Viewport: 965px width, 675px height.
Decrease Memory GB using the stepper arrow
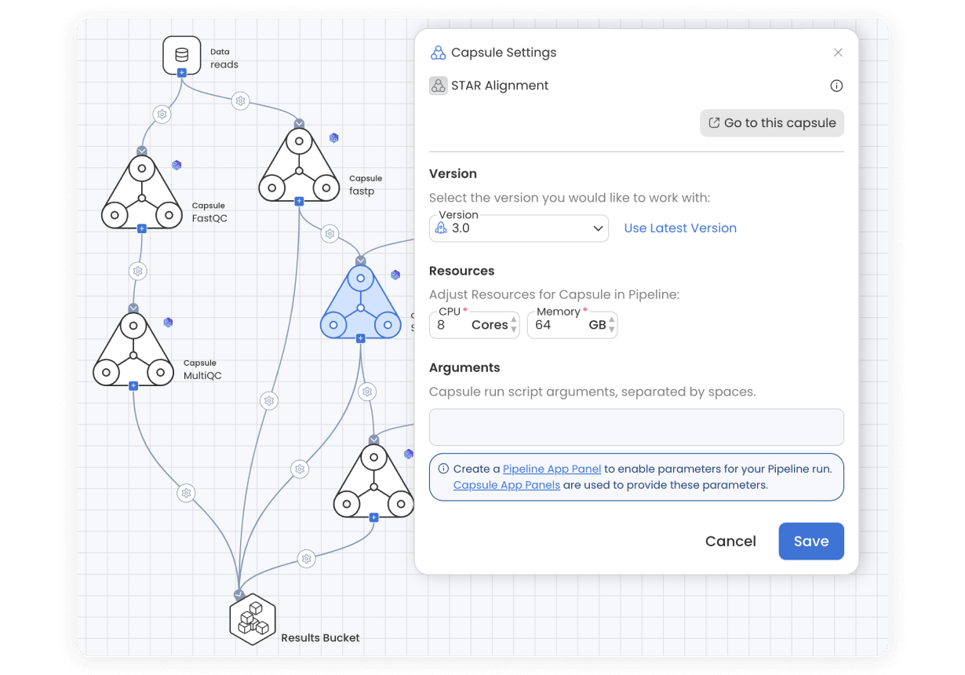click(610, 329)
